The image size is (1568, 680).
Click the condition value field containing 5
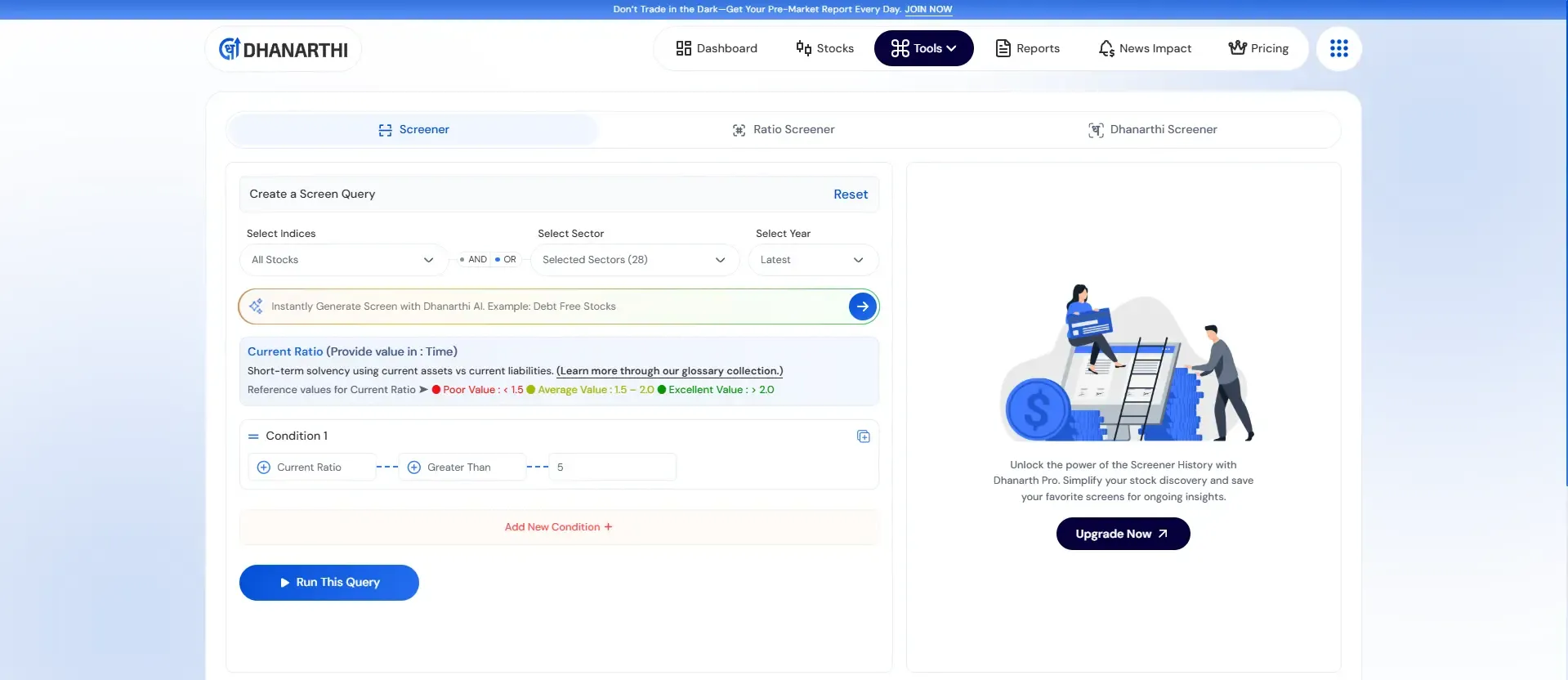[x=613, y=467]
